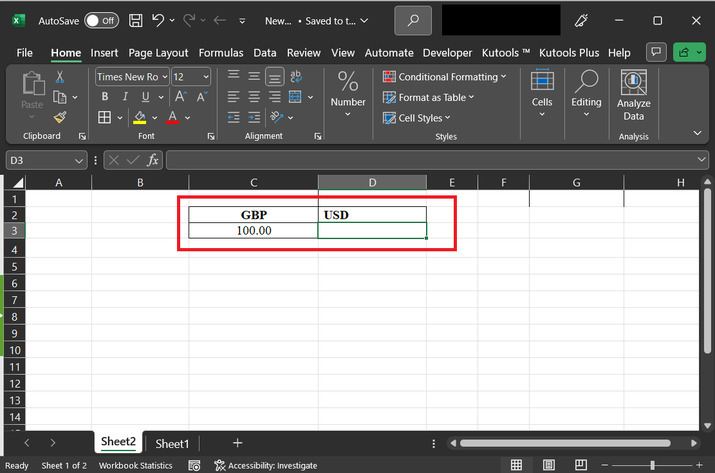Open Format as Table gallery

[429, 97]
